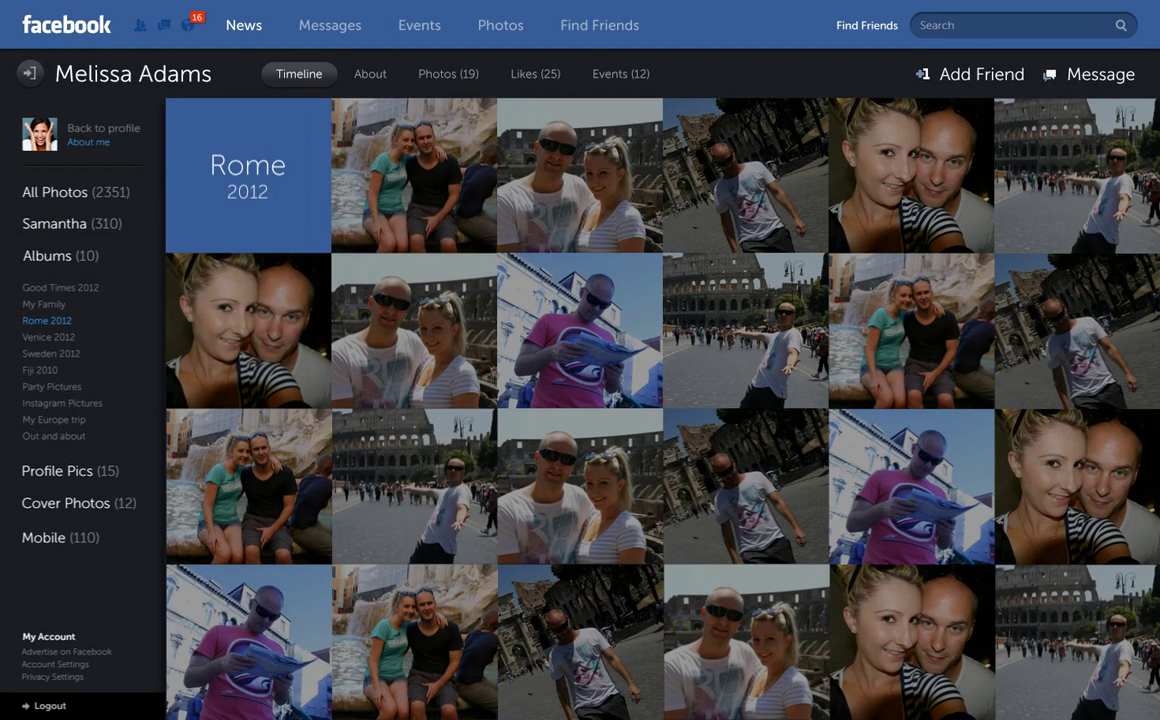
Task: Click the Facebook logo
Action: click(x=66, y=25)
